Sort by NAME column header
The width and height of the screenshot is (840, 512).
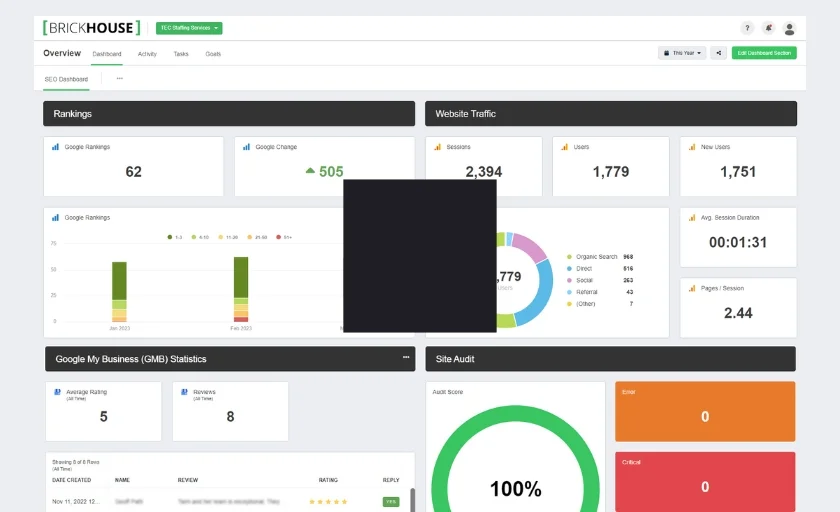click(122, 480)
